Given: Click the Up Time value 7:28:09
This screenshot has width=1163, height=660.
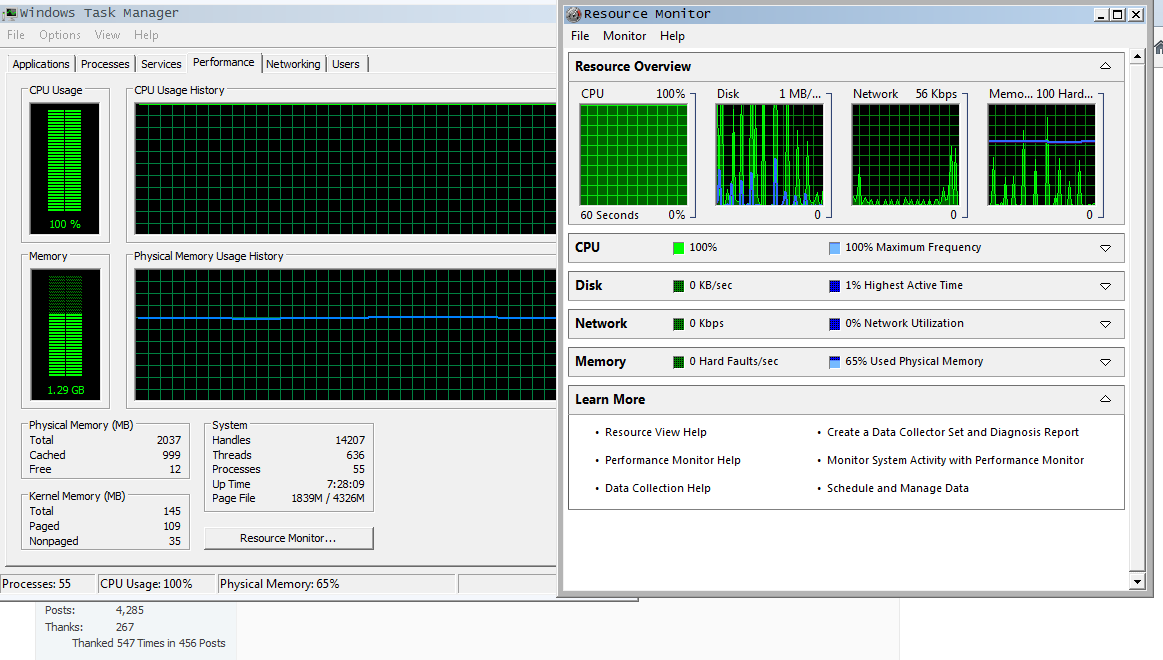Looking at the screenshot, I should pyautogui.click(x=346, y=484).
